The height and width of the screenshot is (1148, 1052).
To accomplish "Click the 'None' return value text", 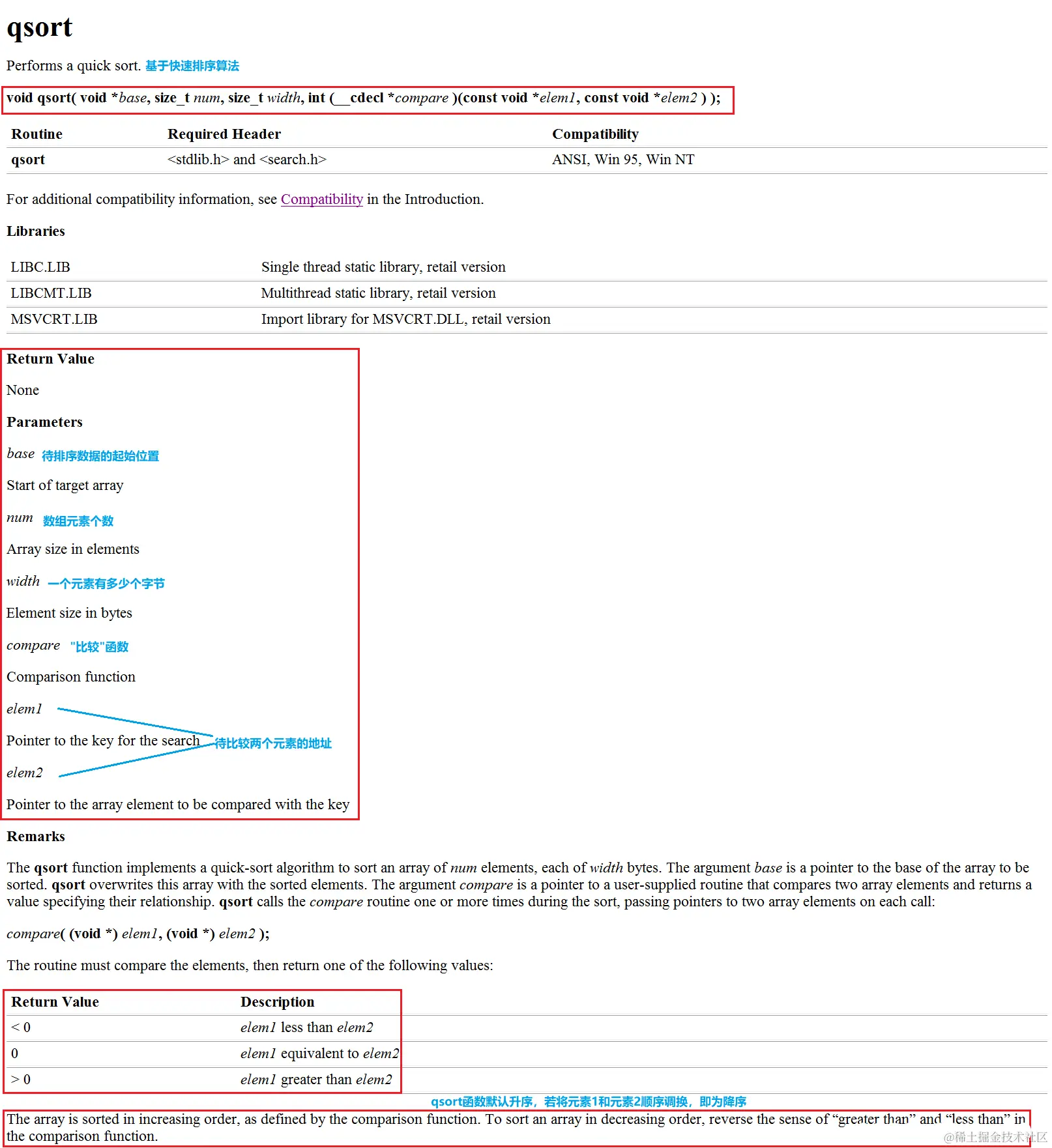I will click(x=23, y=390).
